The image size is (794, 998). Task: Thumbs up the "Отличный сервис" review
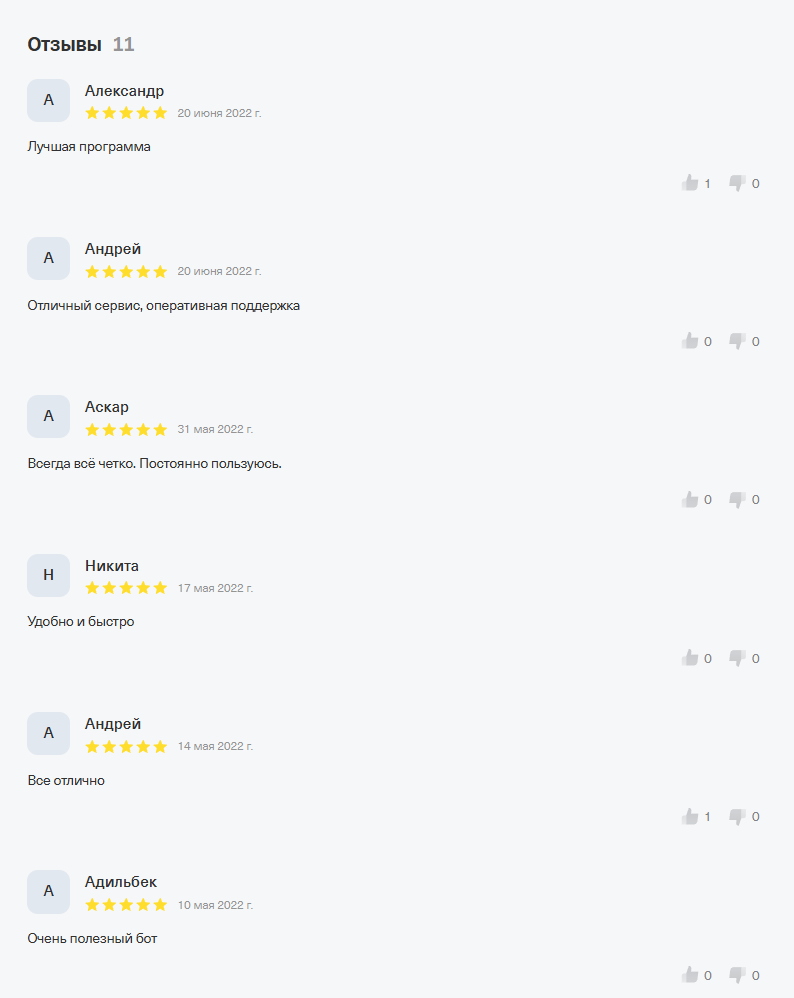click(x=690, y=341)
